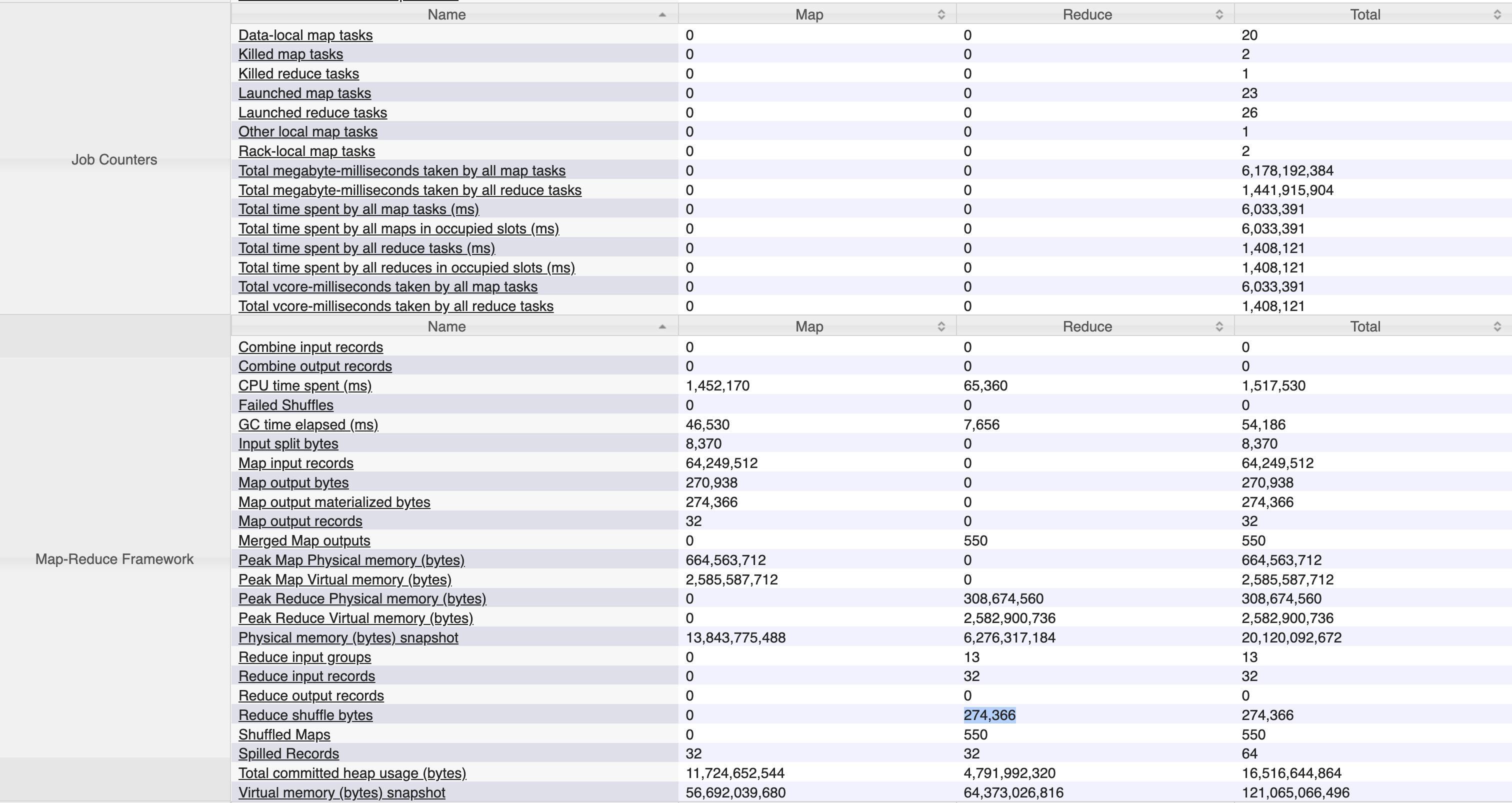Sort Job Counters table by Name arrow
This screenshot has width=1512, height=803.
(662, 14)
